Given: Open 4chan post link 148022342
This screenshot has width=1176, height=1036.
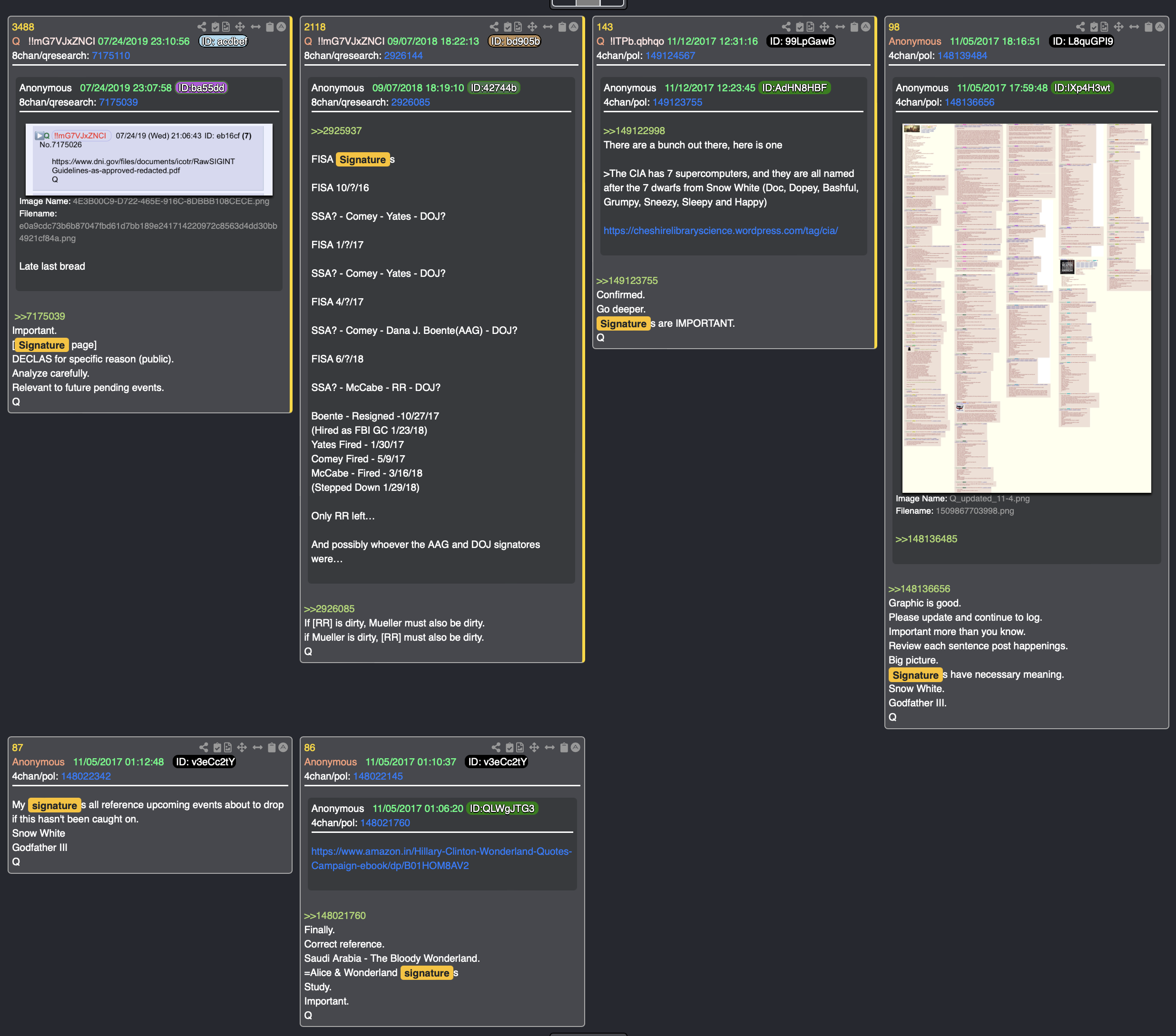Looking at the screenshot, I should point(86,776).
